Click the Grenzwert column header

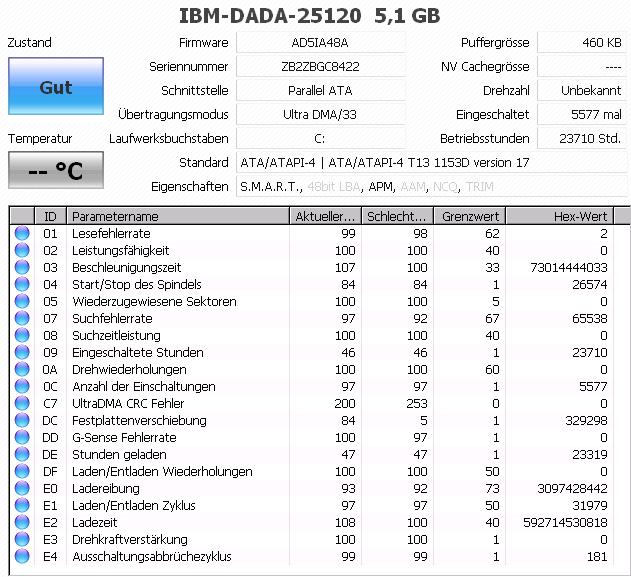(469, 216)
